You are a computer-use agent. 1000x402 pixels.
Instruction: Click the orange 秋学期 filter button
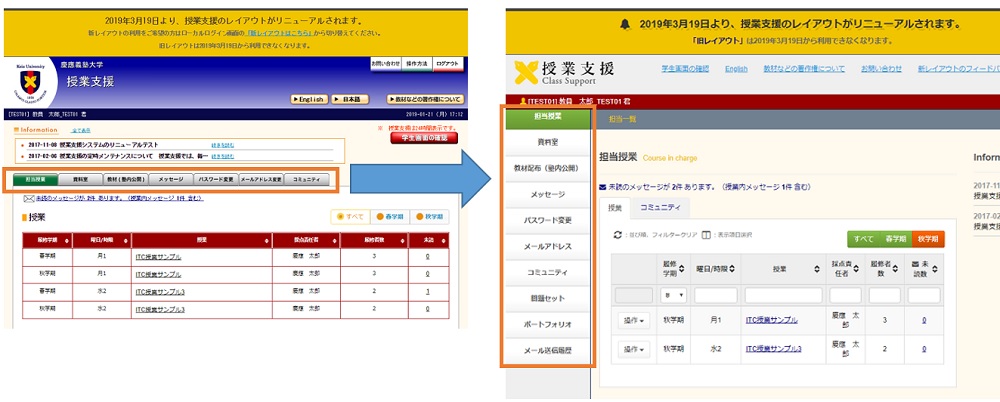pos(927,239)
